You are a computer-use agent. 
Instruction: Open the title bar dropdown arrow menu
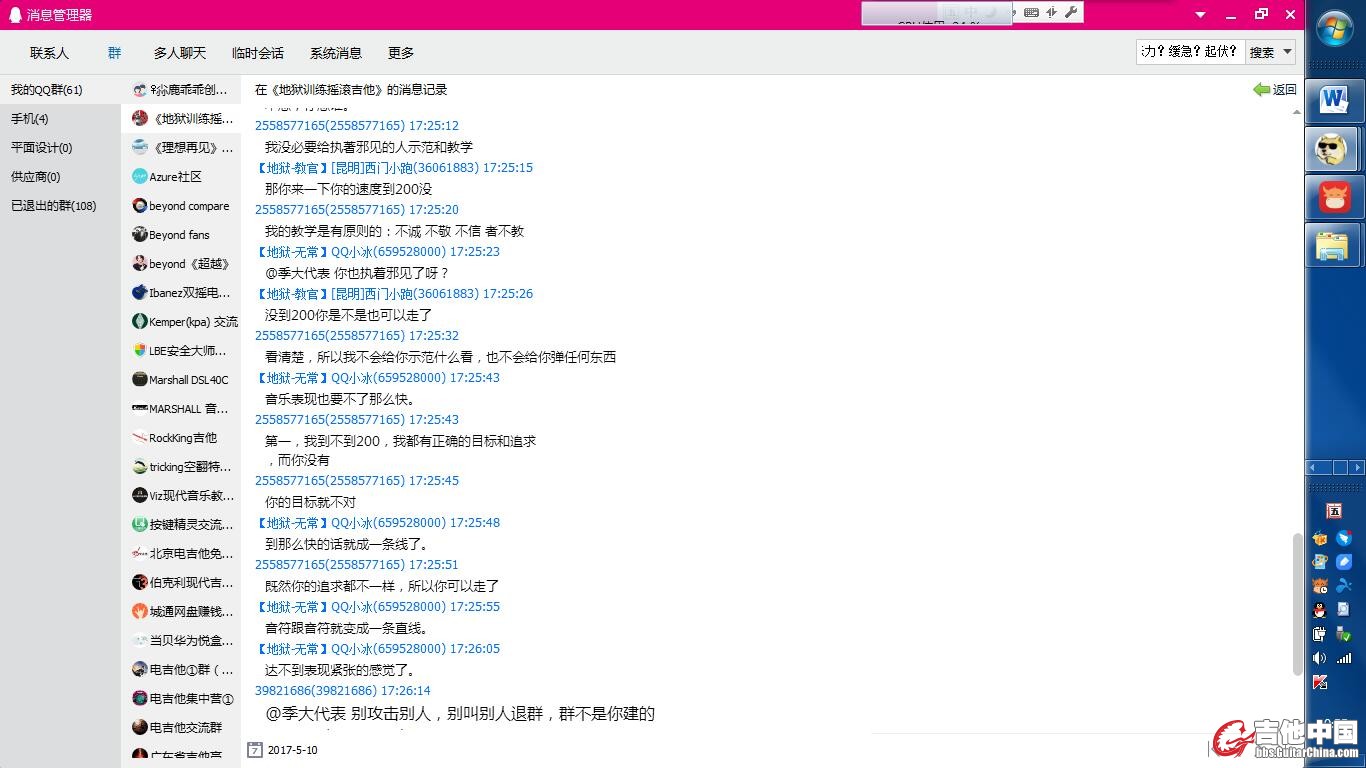1201,15
